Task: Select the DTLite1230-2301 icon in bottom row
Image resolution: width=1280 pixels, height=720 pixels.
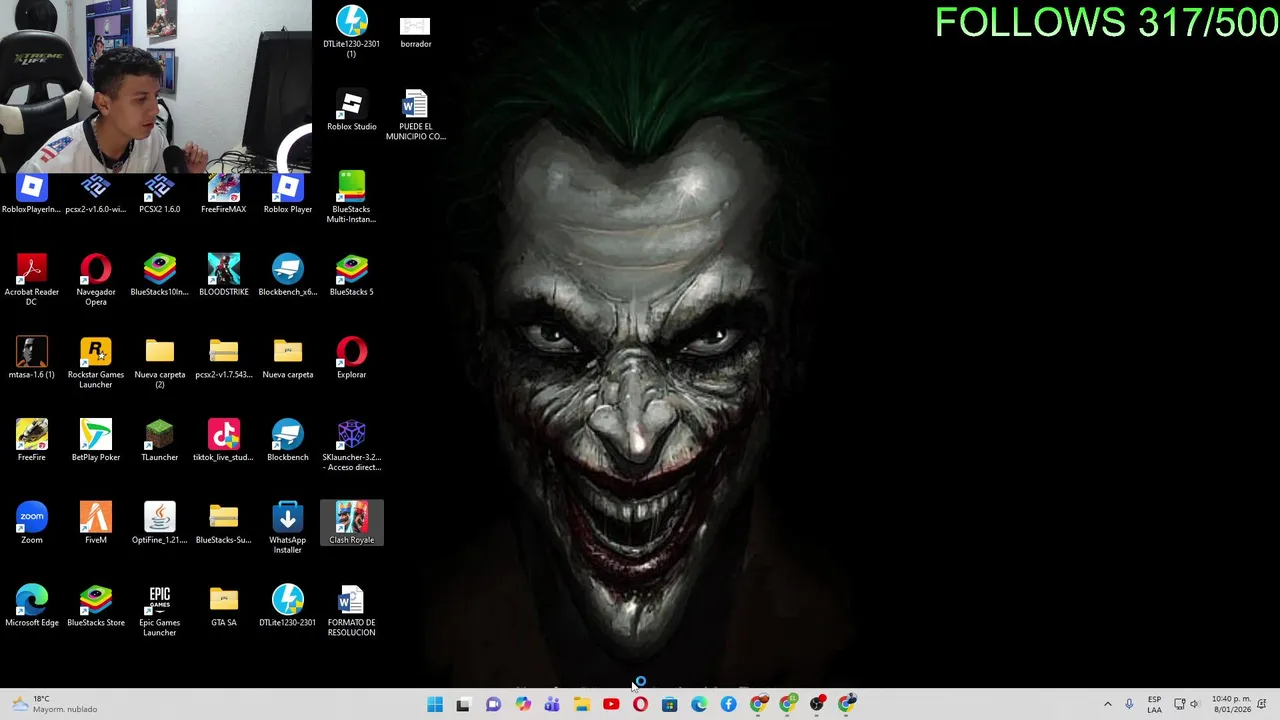Action: (x=288, y=607)
